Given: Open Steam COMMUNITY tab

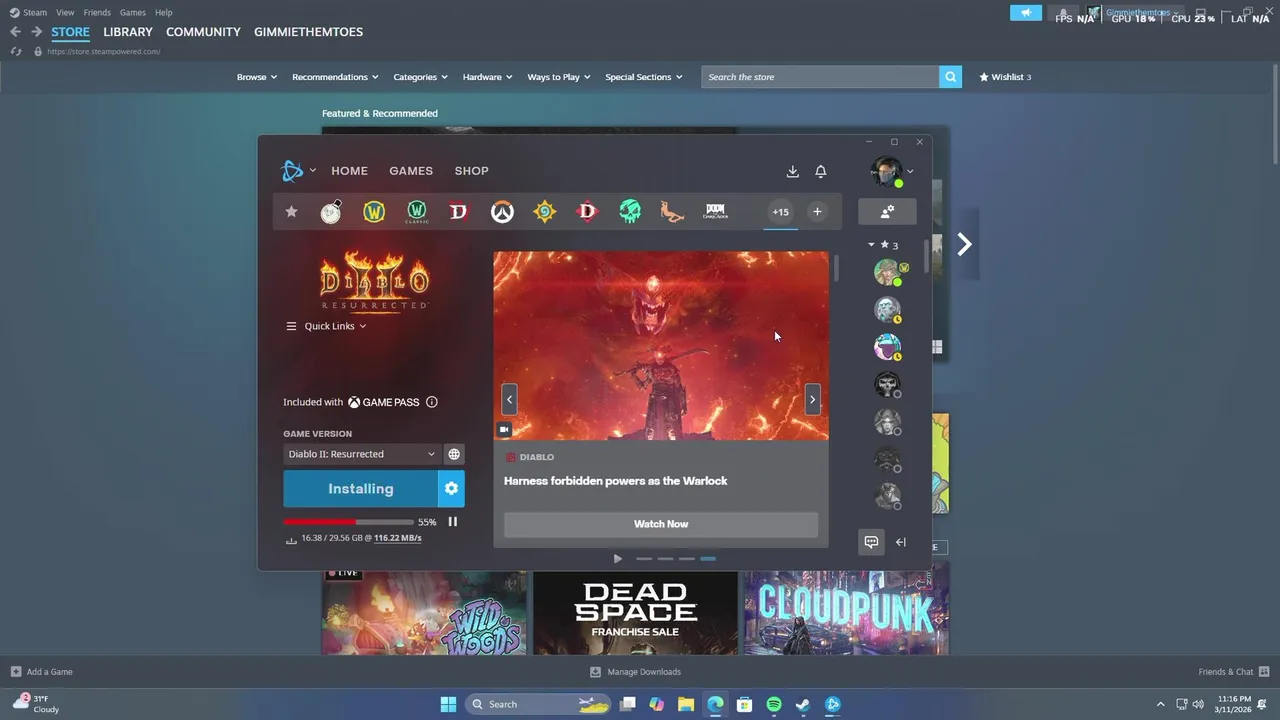Looking at the screenshot, I should coord(203,32).
